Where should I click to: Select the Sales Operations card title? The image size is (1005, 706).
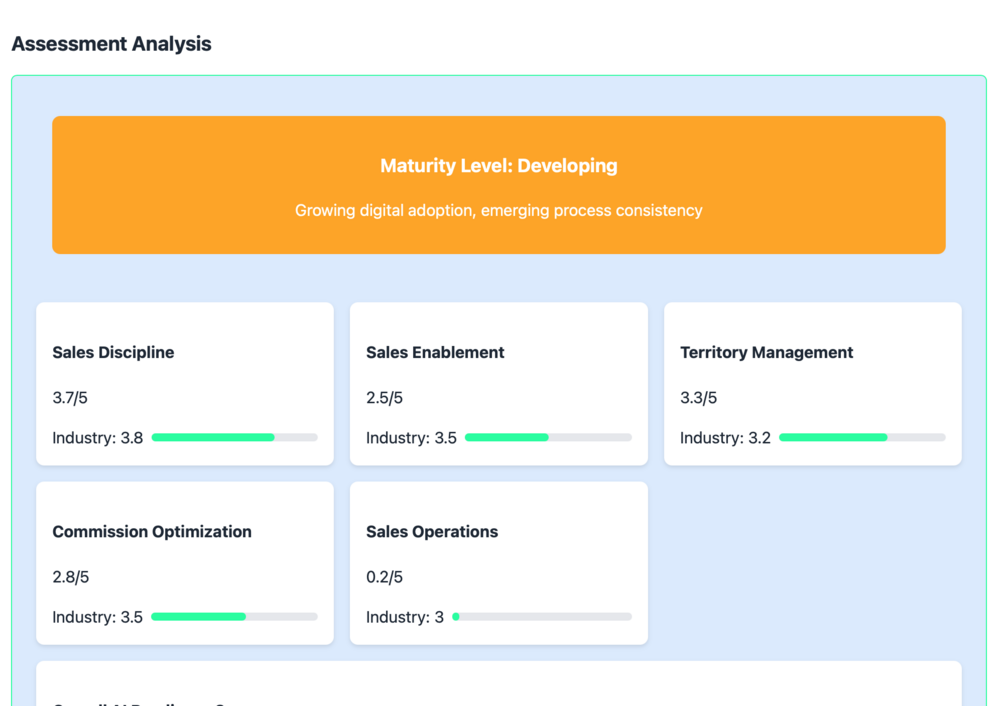[x=432, y=532]
